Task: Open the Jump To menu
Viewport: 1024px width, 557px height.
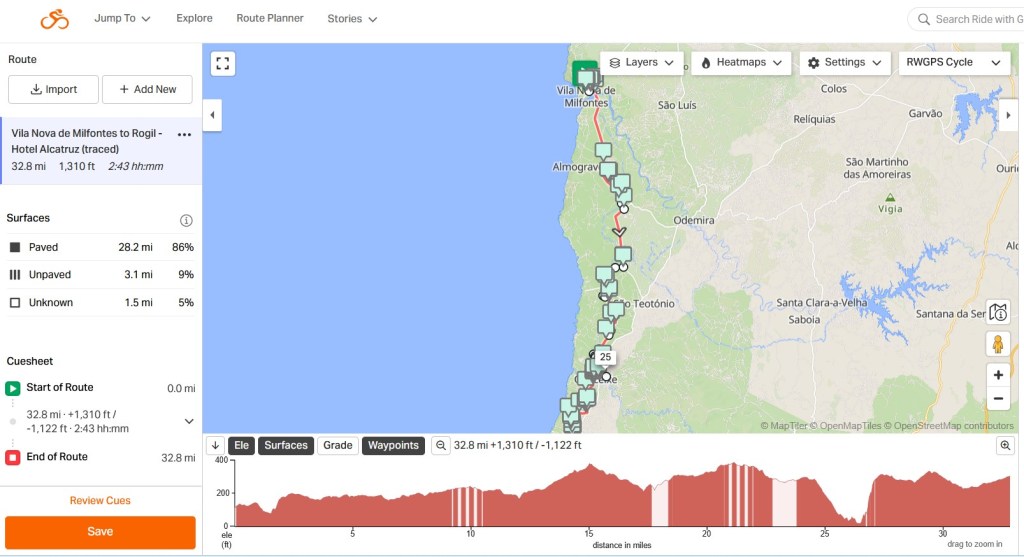Action: [x=122, y=18]
